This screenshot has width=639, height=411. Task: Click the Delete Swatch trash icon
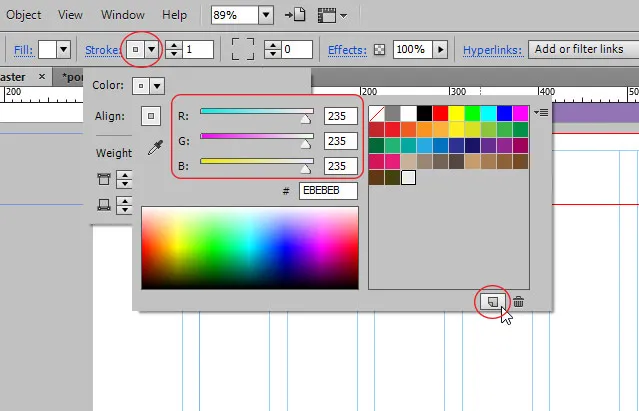(x=518, y=300)
